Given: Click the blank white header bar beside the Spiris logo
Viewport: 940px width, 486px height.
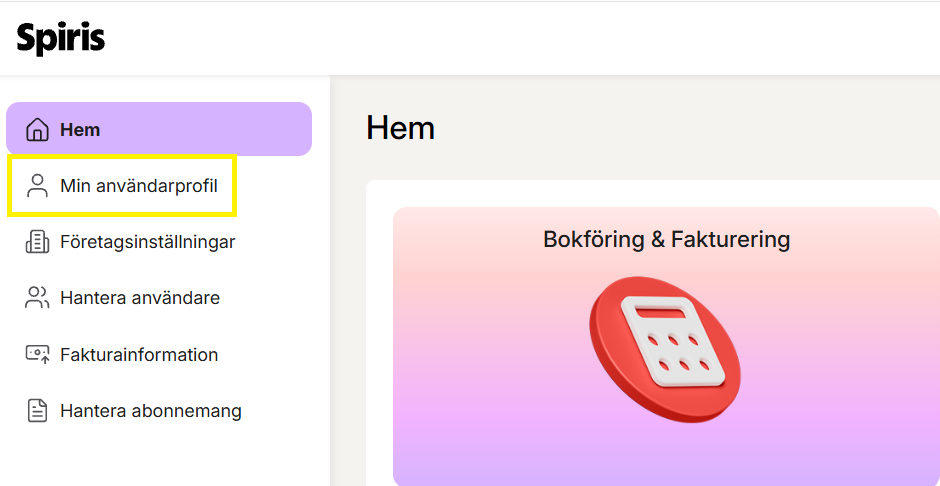Looking at the screenshot, I should [x=522, y=39].
